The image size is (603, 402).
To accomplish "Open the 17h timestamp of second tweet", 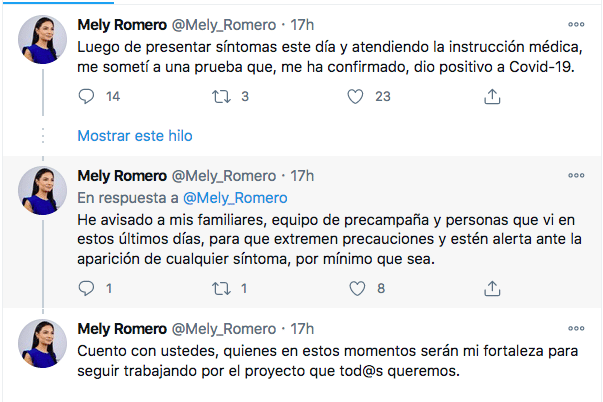I will point(302,176).
